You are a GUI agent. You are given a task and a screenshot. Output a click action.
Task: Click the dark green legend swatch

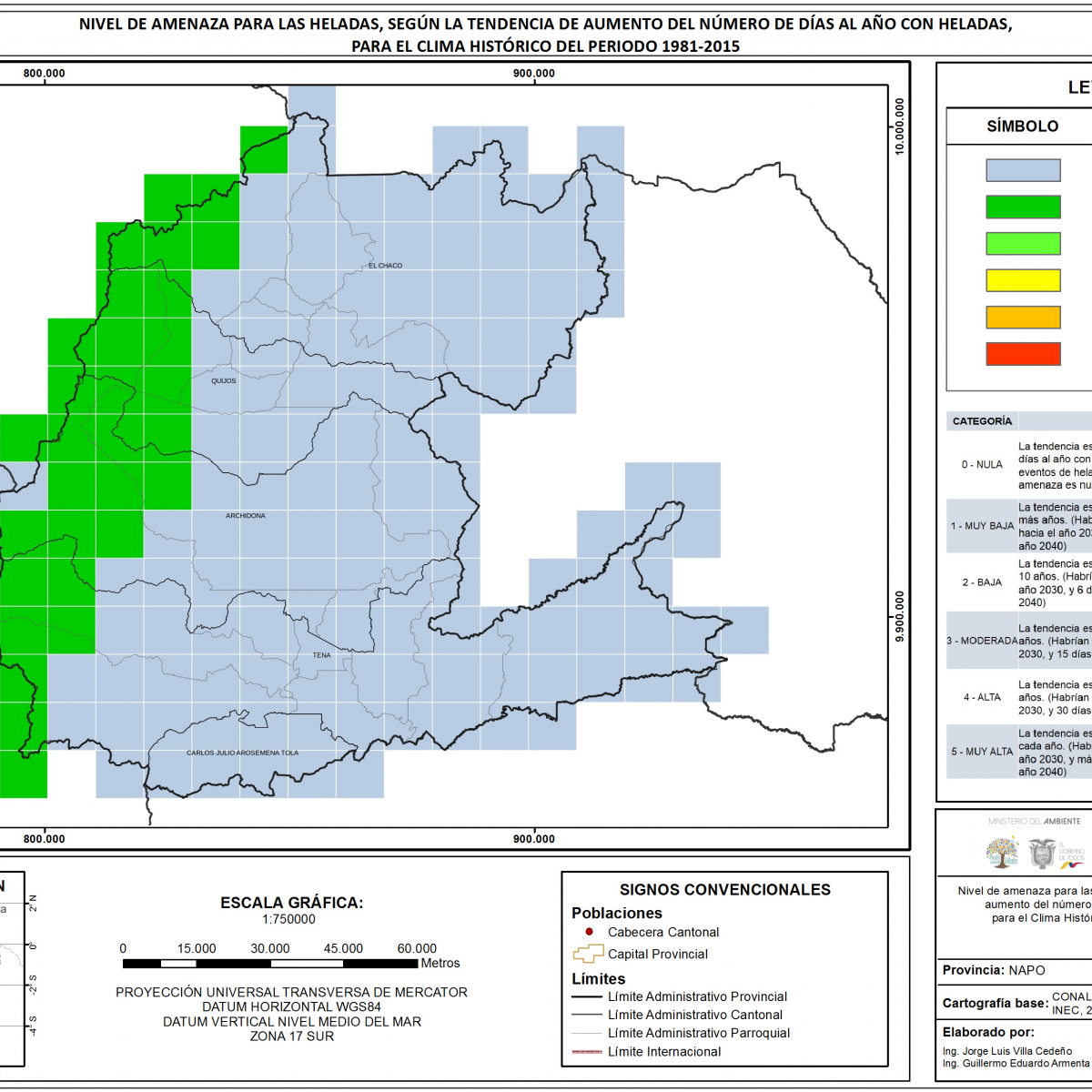(x=1023, y=207)
